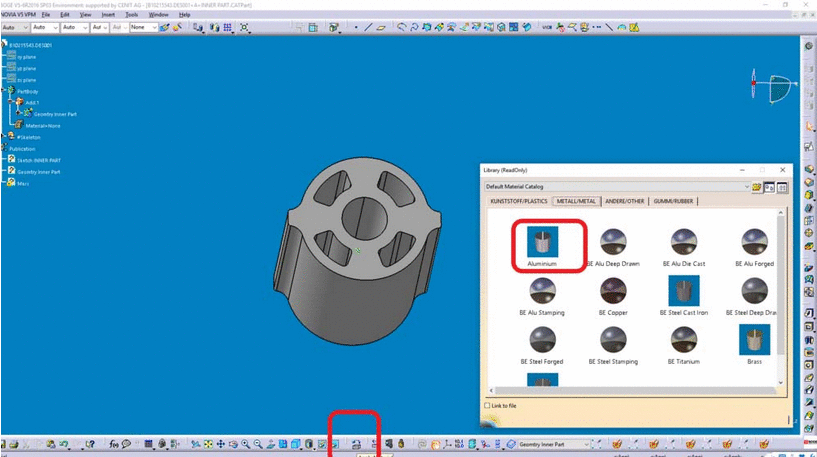The image size is (817, 457).
Task: Expand the PartBody tree node
Action: pyautogui.click(x=4, y=91)
